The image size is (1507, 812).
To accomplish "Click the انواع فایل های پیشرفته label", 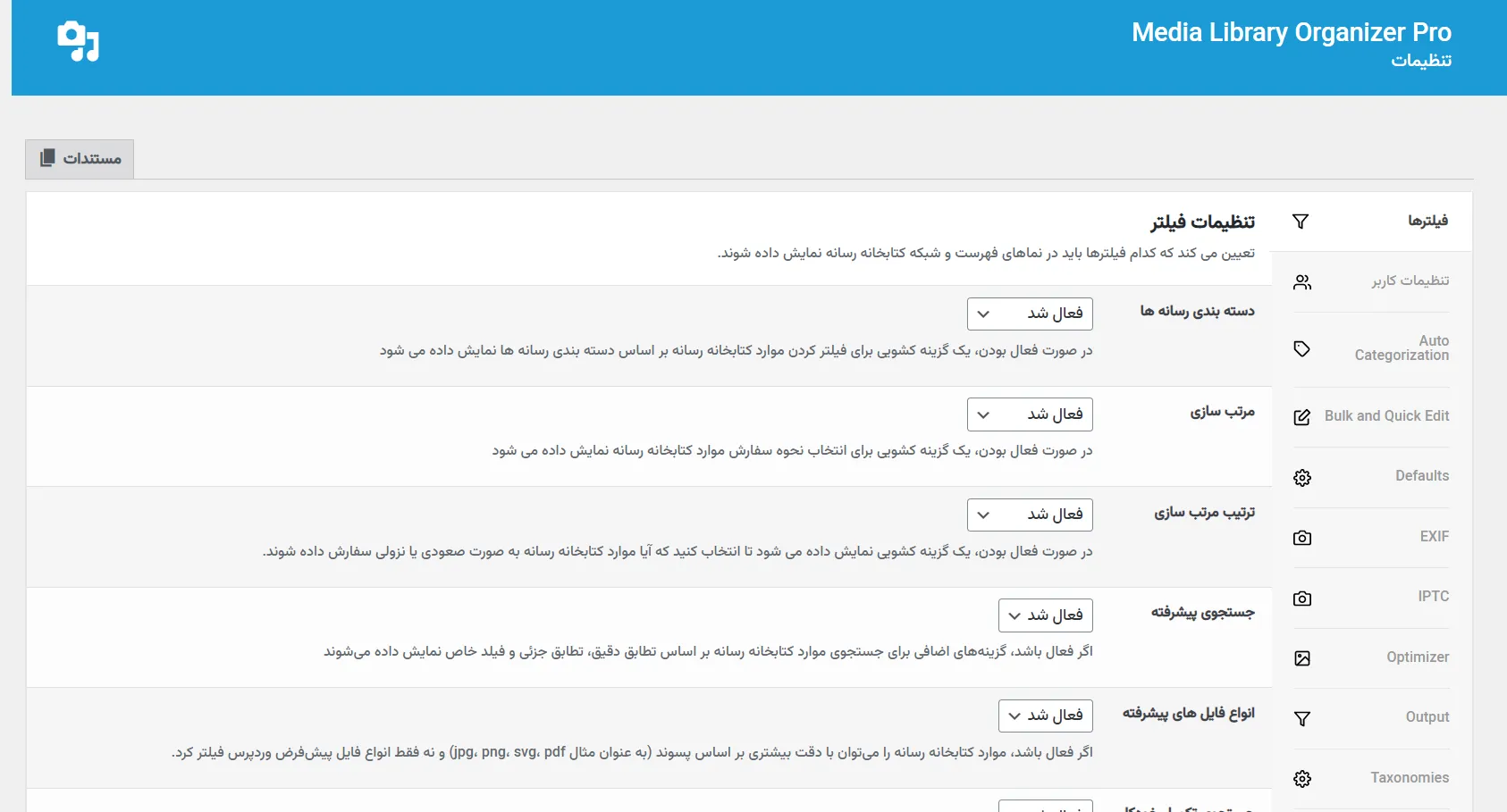I will 1188,713.
